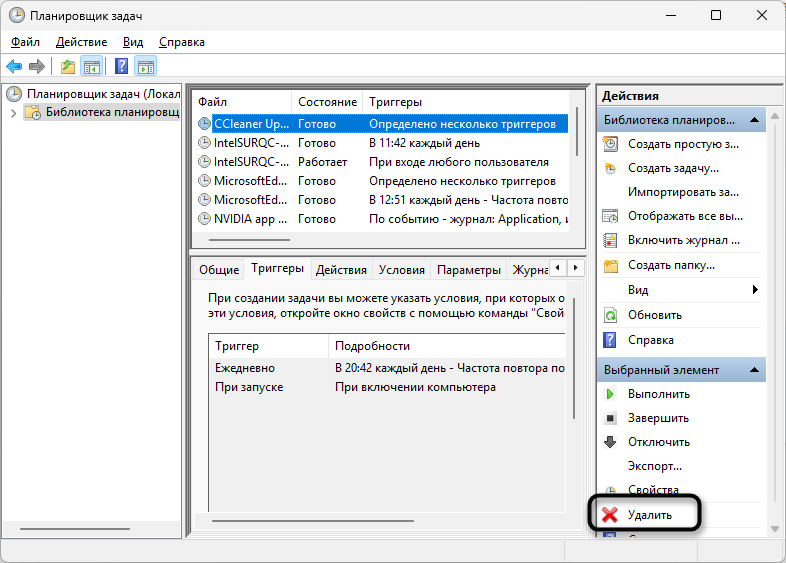Click the forward arrow toolbar icon
This screenshot has height=563, width=786.
pos(37,67)
